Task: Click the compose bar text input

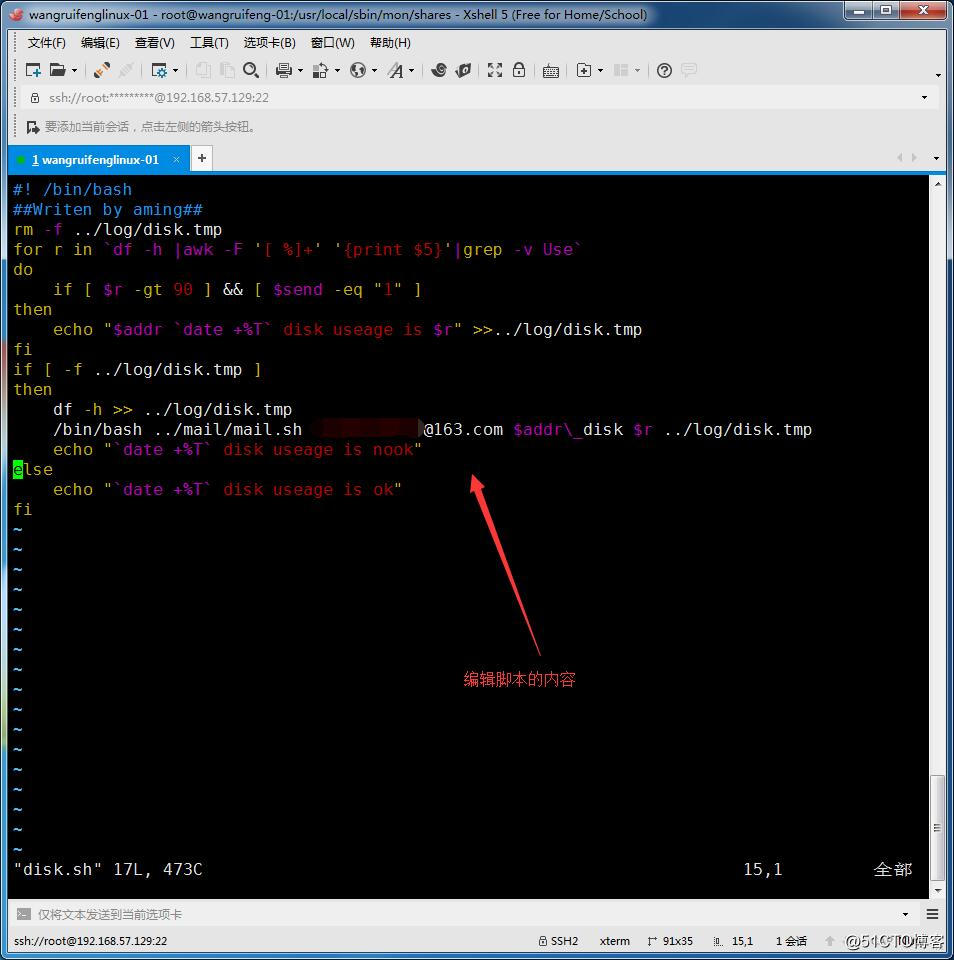Action: pos(465,914)
